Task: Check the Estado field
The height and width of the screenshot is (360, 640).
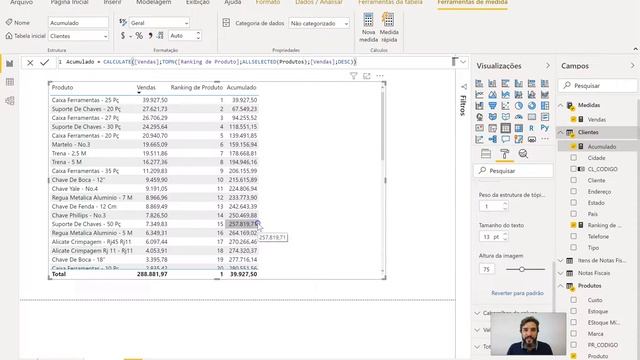Action: coord(573,202)
